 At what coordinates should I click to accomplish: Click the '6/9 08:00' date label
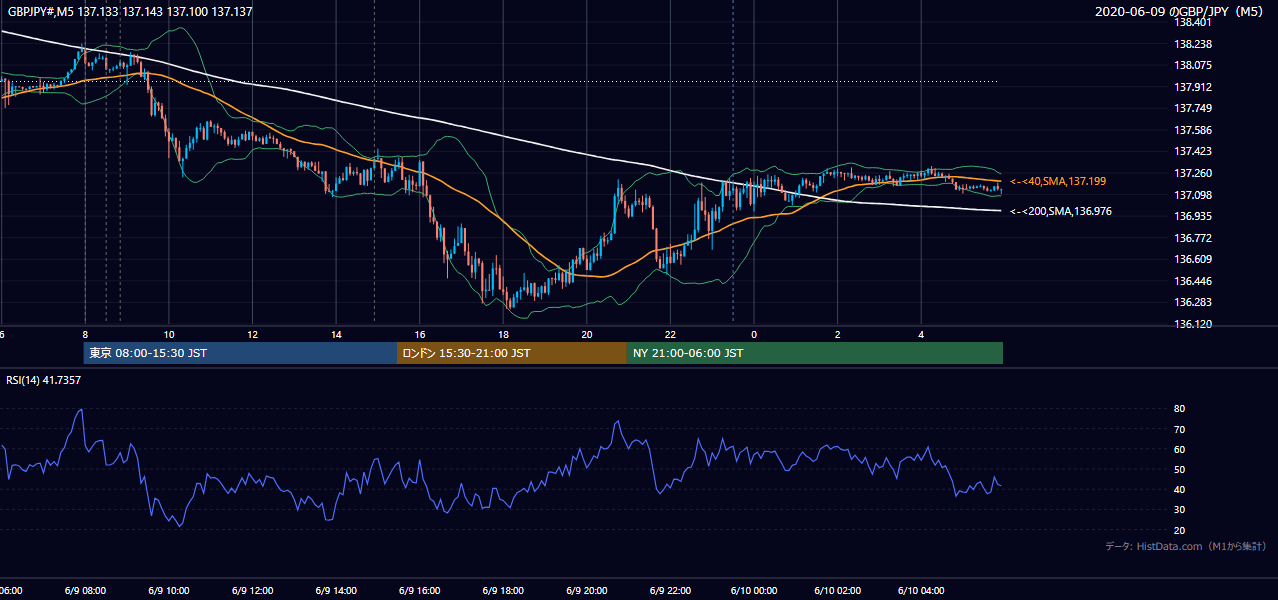pyautogui.click(x=85, y=591)
